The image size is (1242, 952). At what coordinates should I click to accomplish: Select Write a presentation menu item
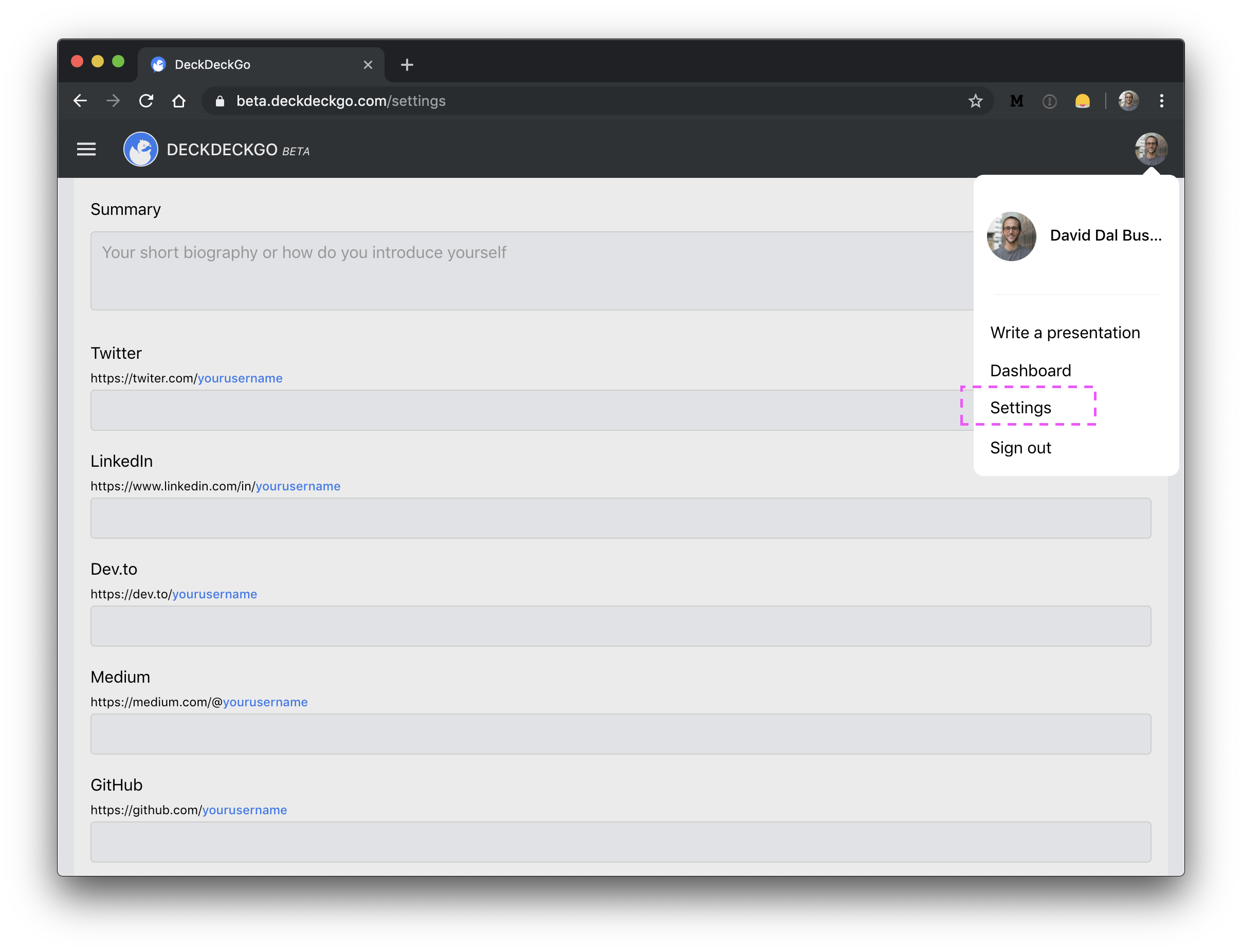click(x=1065, y=333)
